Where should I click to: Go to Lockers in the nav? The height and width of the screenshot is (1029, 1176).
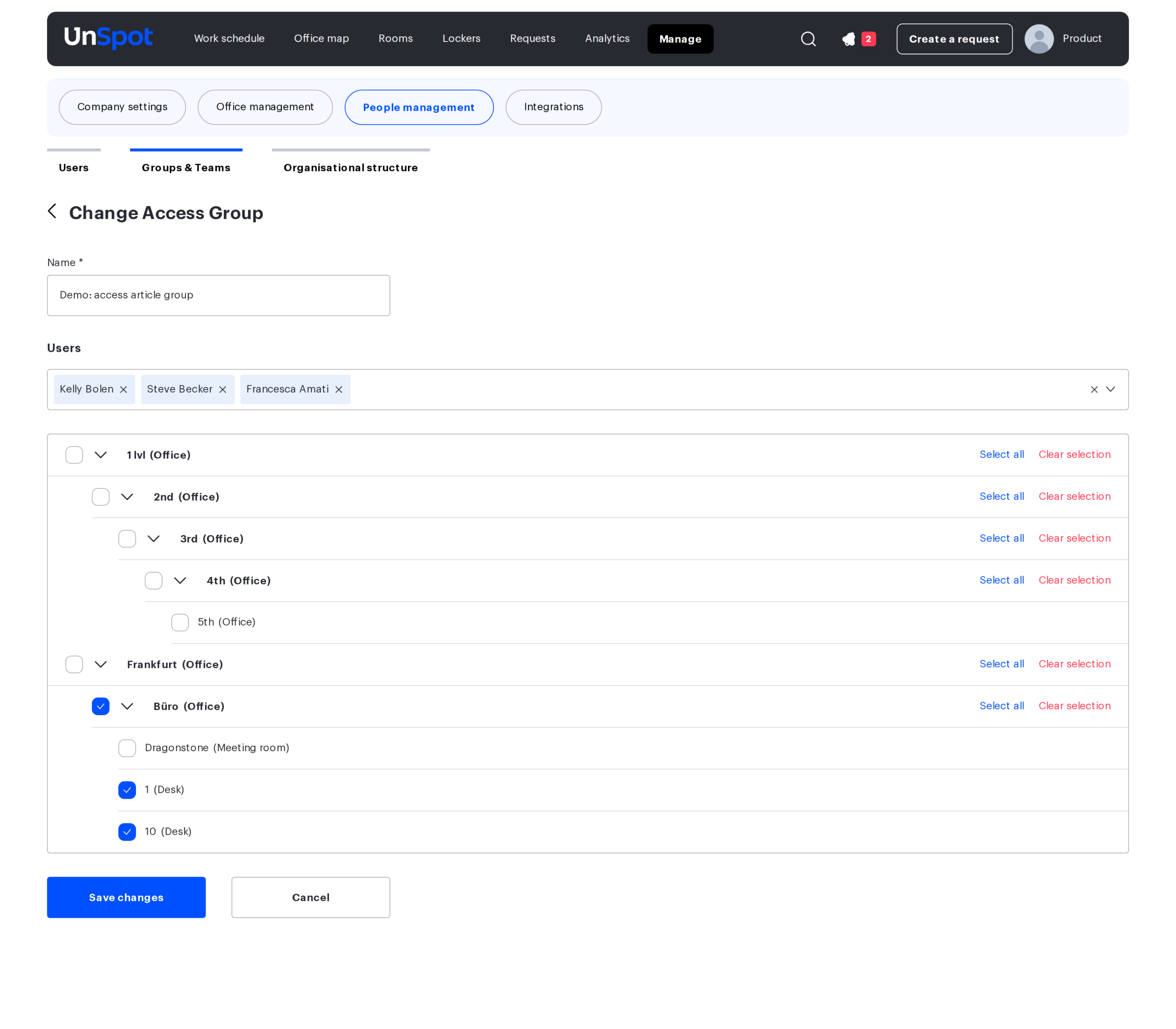[461, 39]
